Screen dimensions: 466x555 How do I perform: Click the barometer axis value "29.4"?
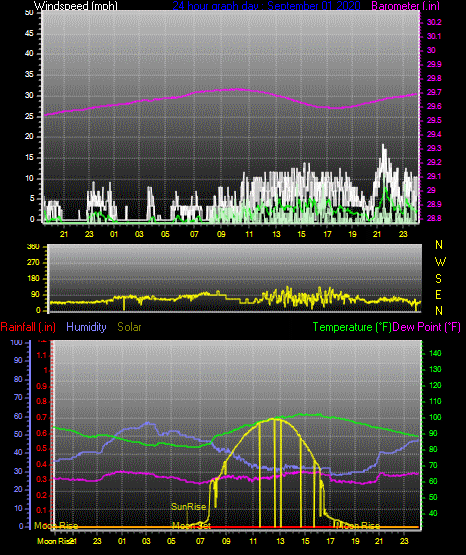pos(434,134)
